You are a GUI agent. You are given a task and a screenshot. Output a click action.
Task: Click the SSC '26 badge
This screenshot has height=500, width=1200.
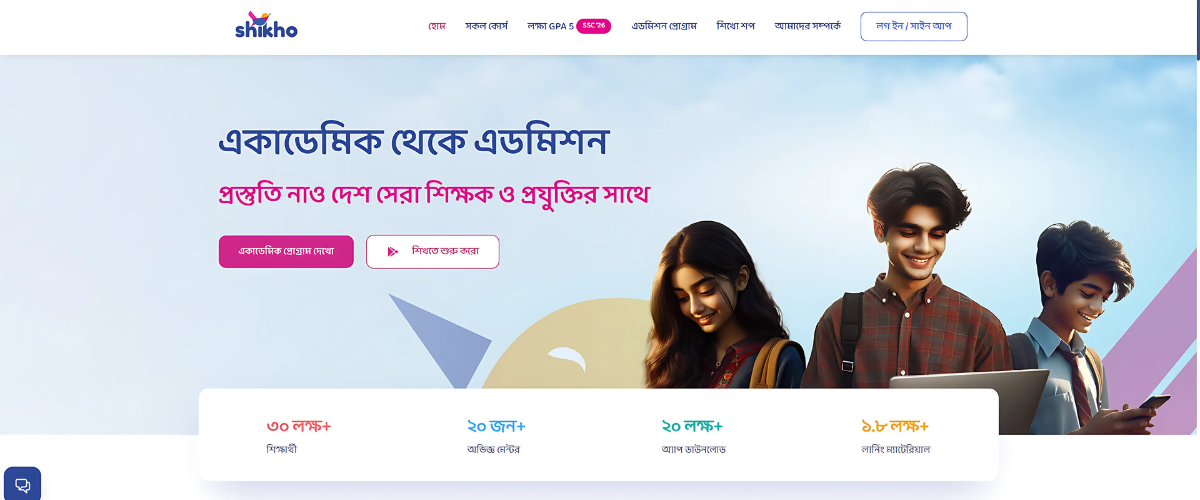[x=593, y=26]
